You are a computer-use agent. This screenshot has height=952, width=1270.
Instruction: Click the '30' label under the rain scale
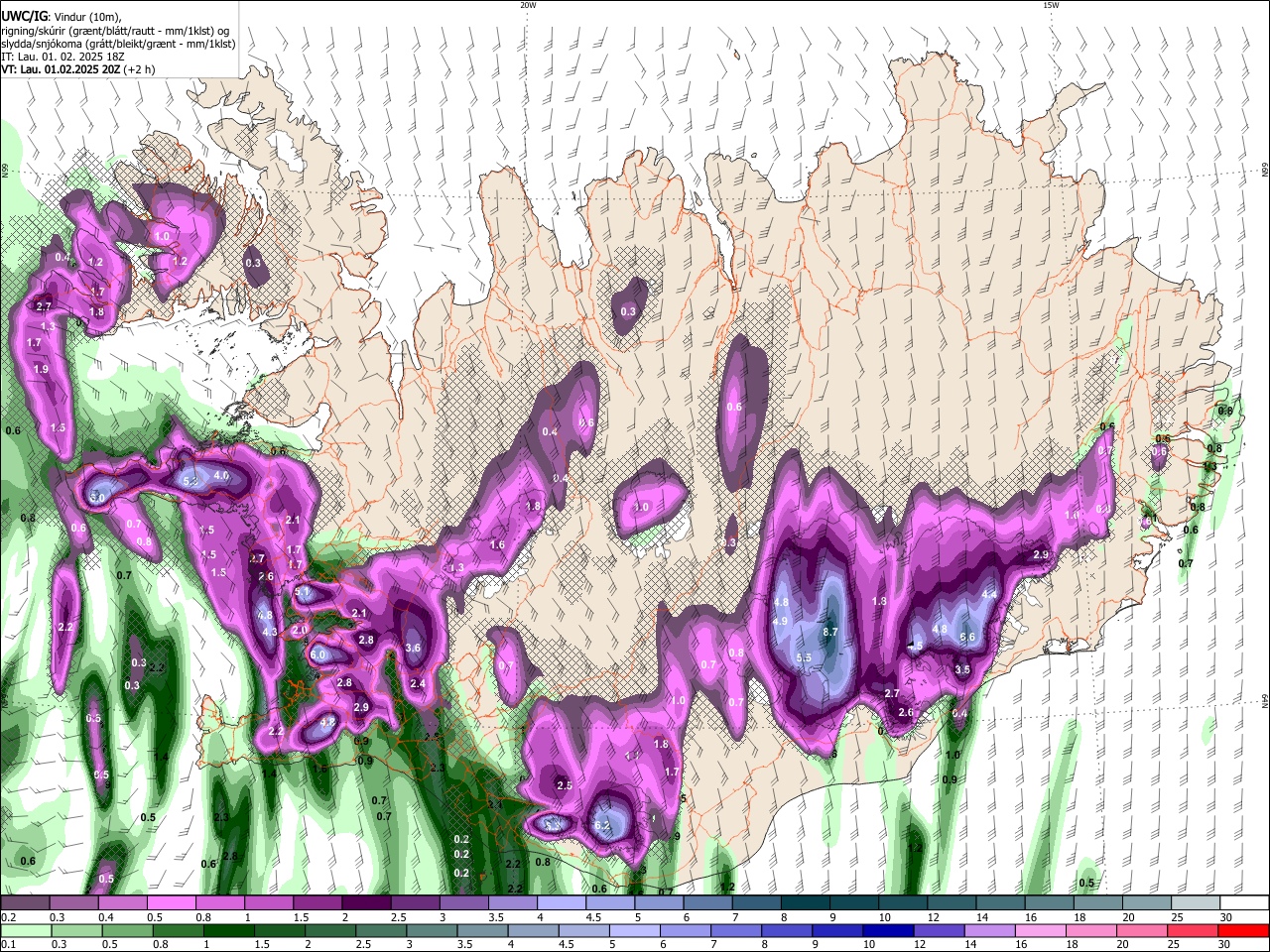click(x=1224, y=945)
